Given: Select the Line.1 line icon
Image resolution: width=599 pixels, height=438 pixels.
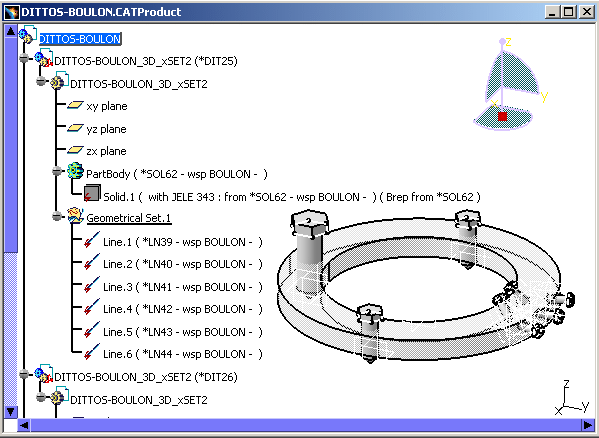Looking at the screenshot, I should (x=92, y=240).
